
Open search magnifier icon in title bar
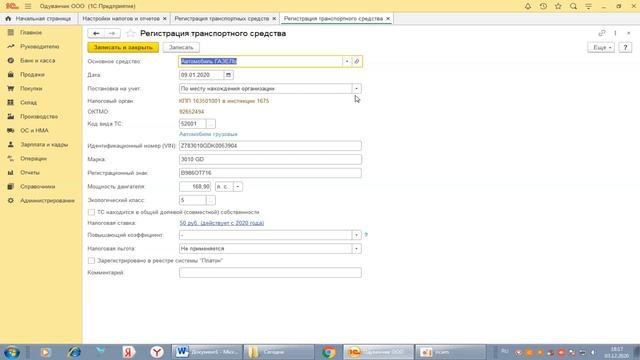[x=573, y=6]
